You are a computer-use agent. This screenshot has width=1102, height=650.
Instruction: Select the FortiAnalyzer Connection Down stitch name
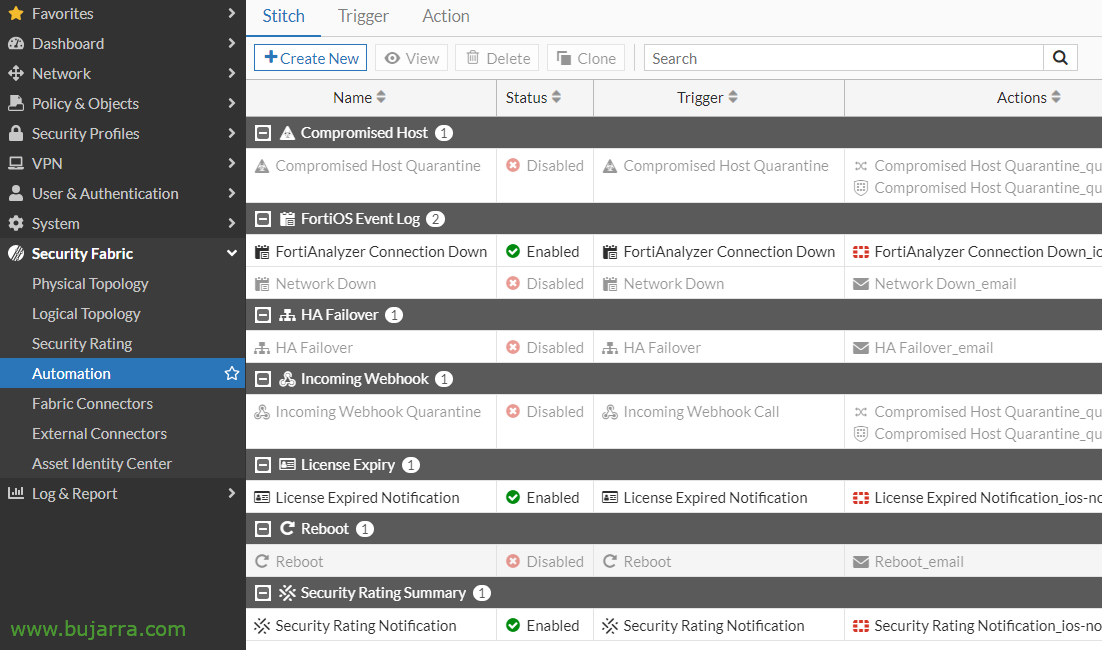coord(381,252)
